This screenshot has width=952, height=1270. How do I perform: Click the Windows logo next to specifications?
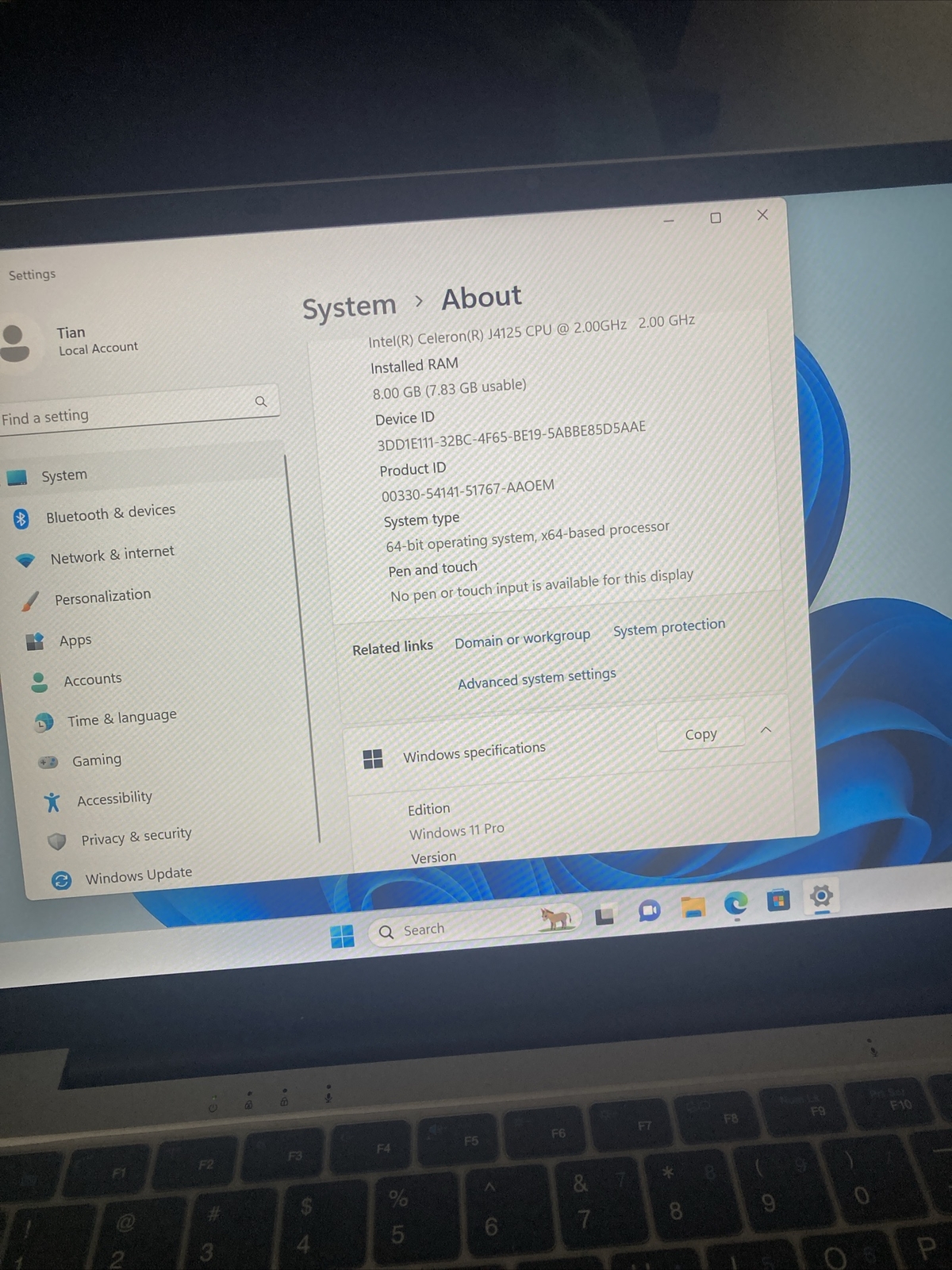pyautogui.click(x=373, y=759)
